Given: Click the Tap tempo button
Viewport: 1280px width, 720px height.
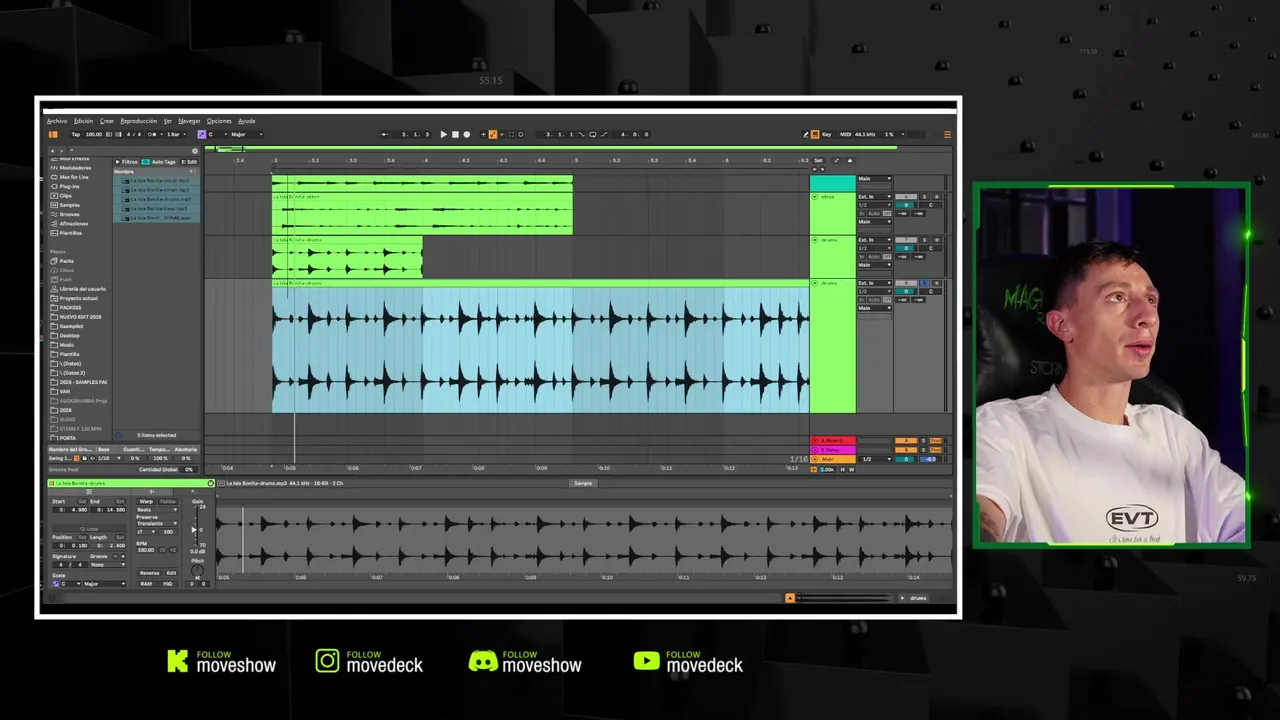Looking at the screenshot, I should pyautogui.click(x=76, y=134).
